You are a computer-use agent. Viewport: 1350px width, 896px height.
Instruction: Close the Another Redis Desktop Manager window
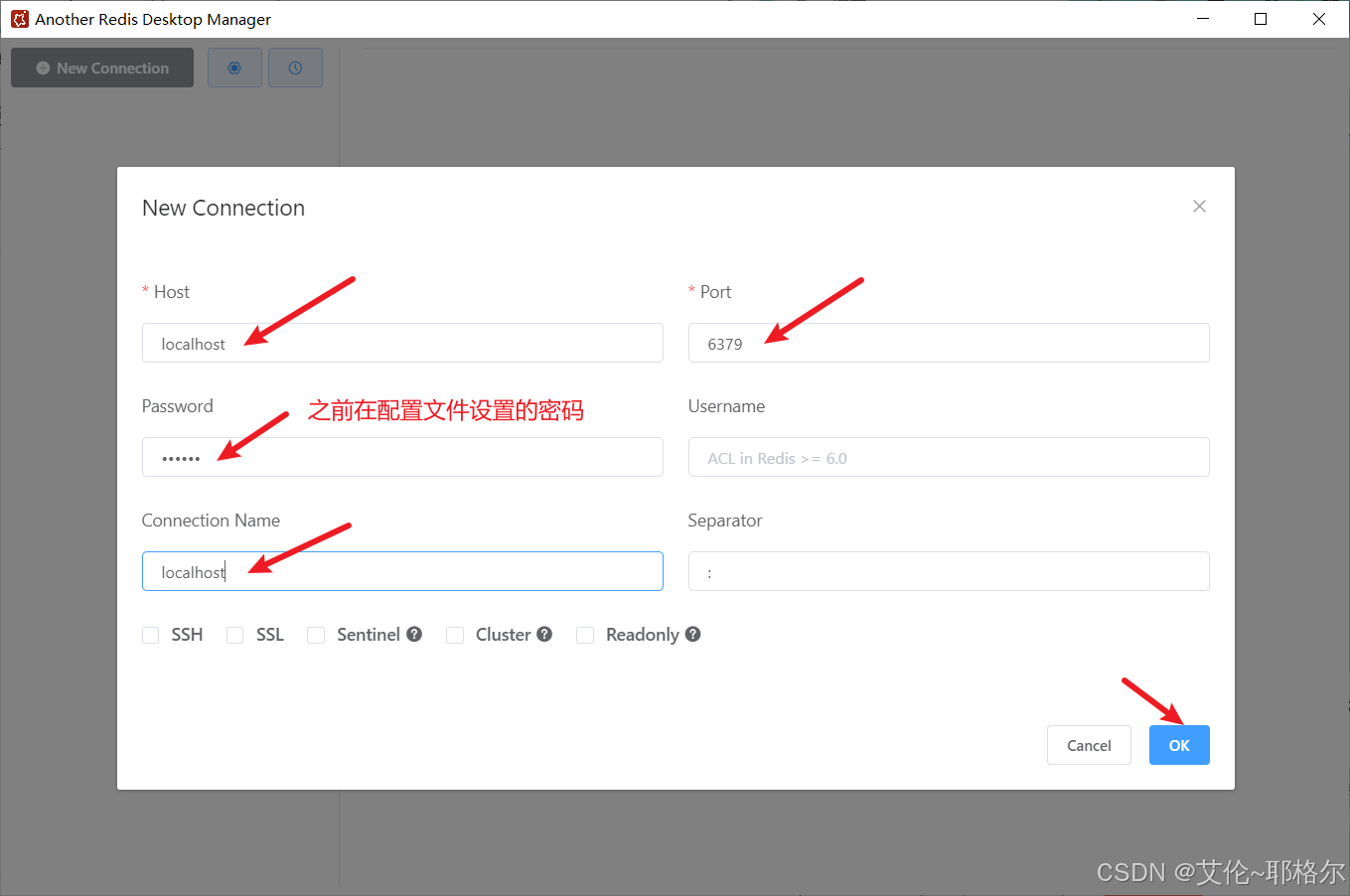click(1319, 19)
